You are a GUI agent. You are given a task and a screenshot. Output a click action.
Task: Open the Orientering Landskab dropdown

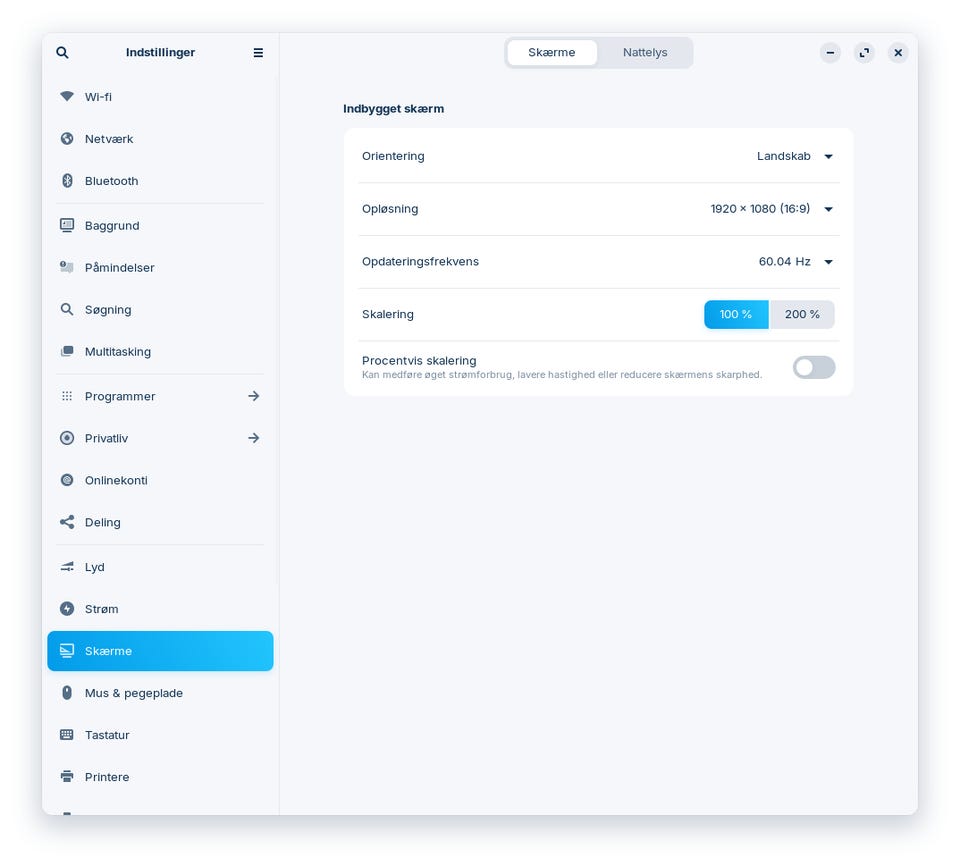tap(795, 156)
